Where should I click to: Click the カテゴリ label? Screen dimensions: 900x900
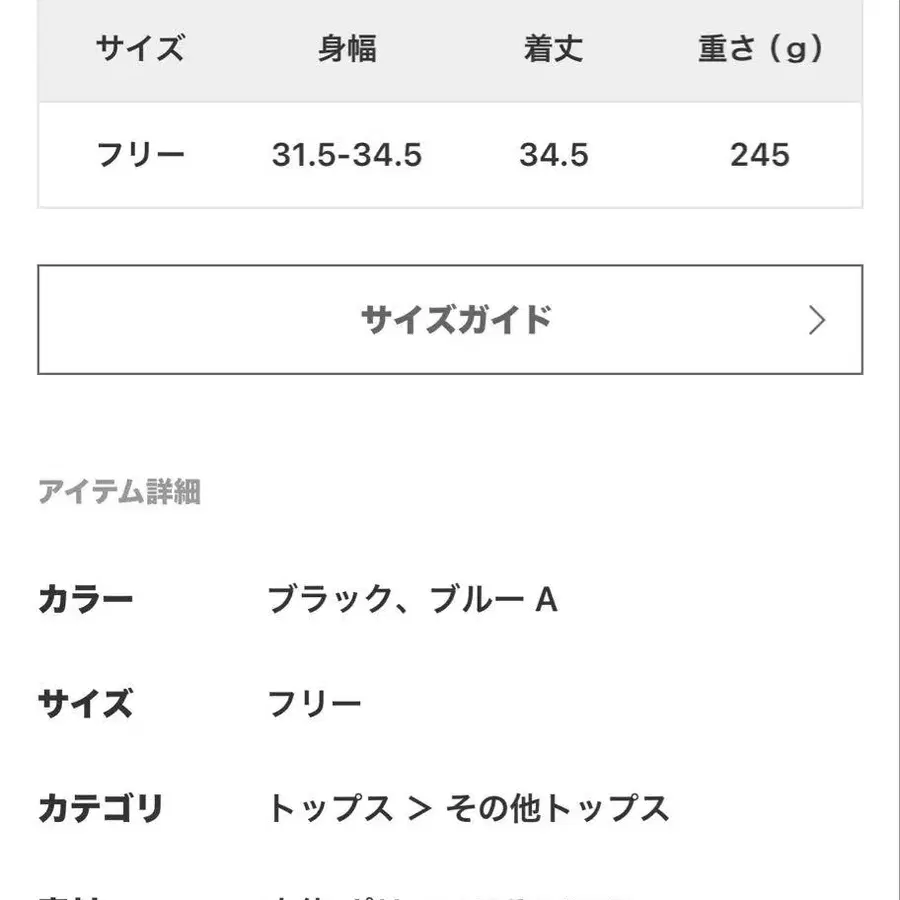[x=100, y=808]
